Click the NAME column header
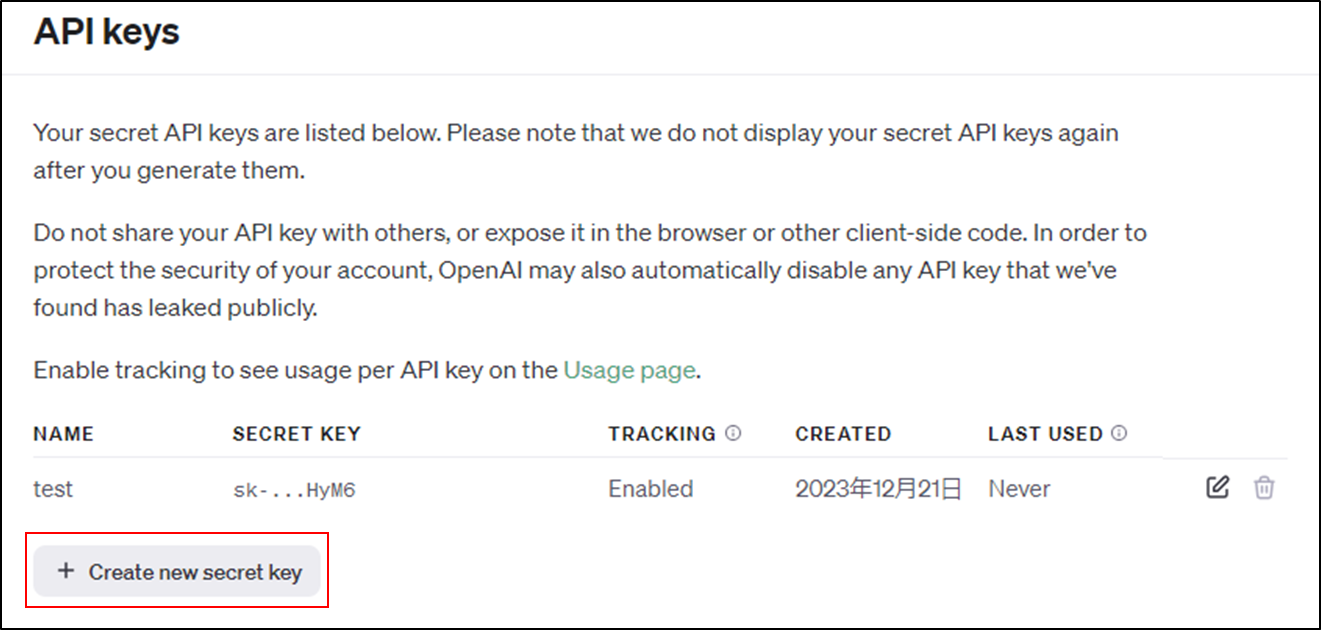 point(63,434)
